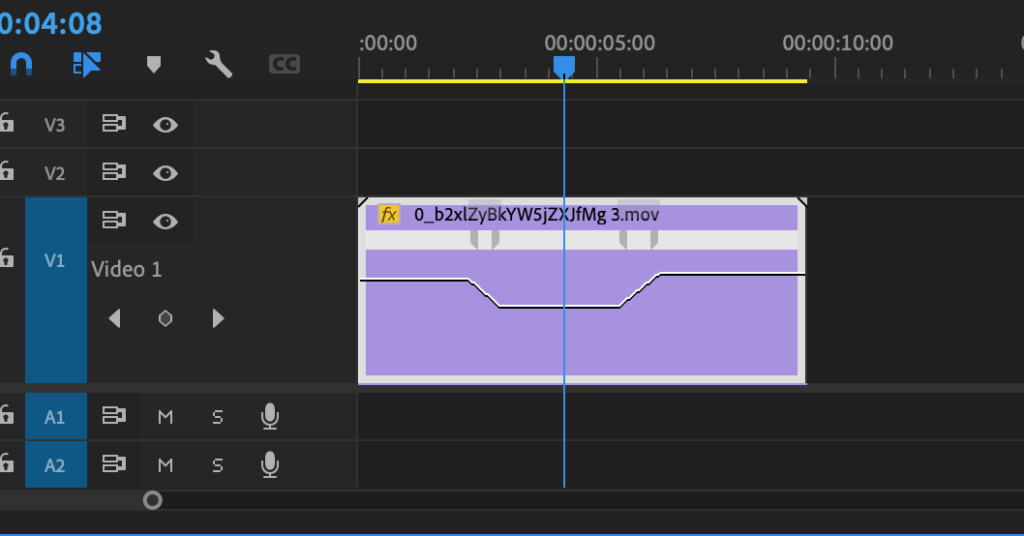This screenshot has height=536, width=1024.
Task: Solo audio track A2
Action: 217,465
